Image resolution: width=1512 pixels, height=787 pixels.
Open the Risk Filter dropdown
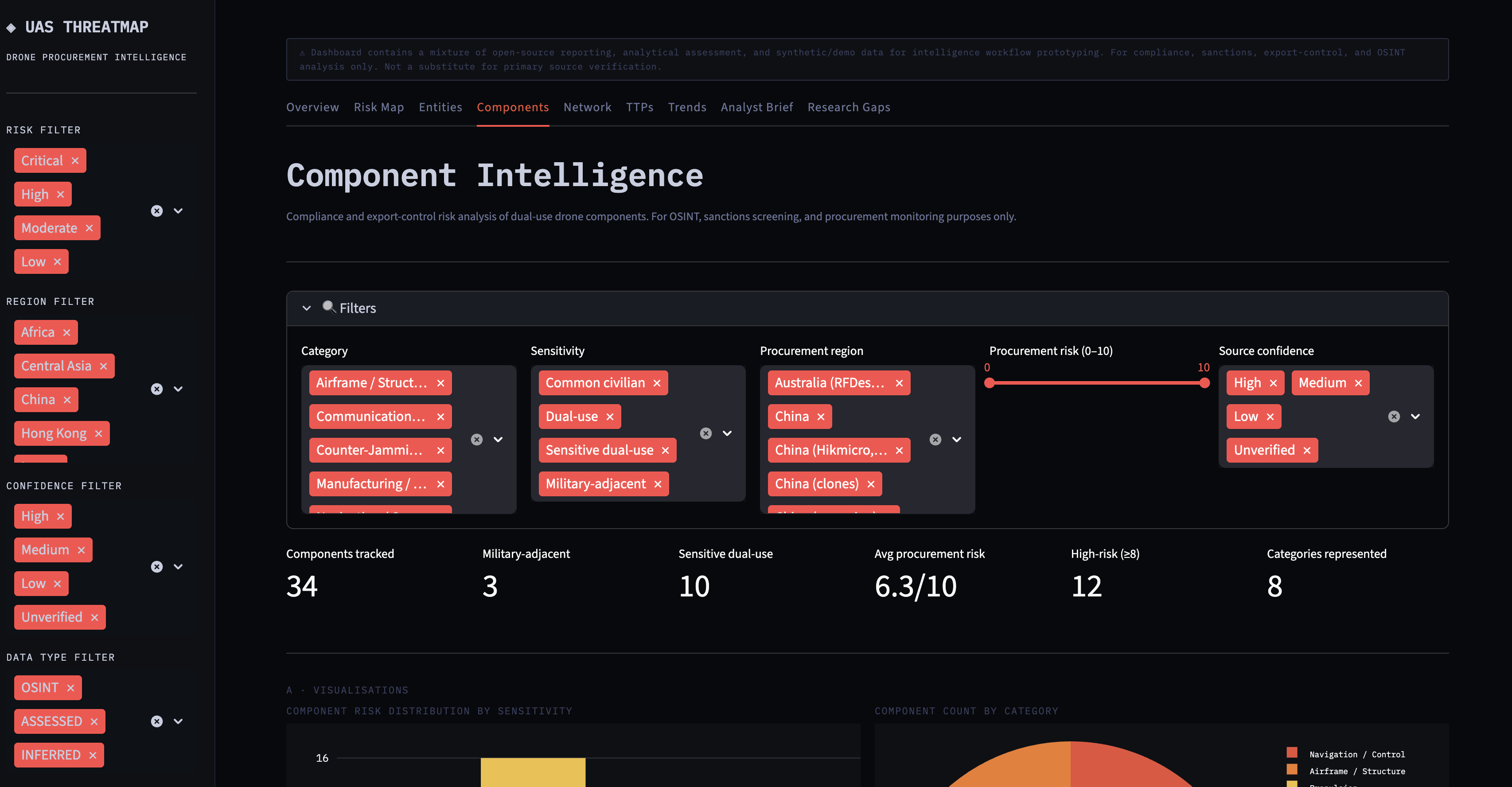click(x=179, y=211)
